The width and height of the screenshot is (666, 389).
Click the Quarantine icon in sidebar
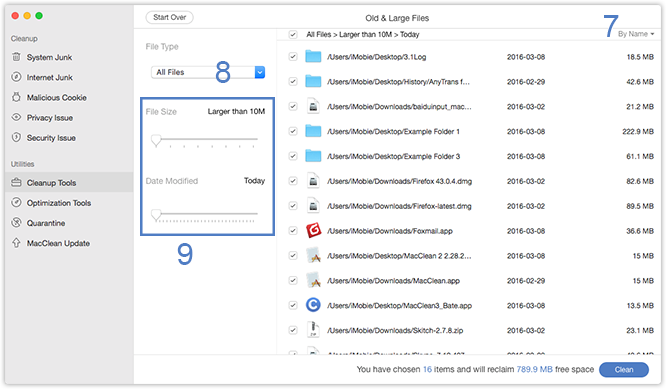pos(16,222)
